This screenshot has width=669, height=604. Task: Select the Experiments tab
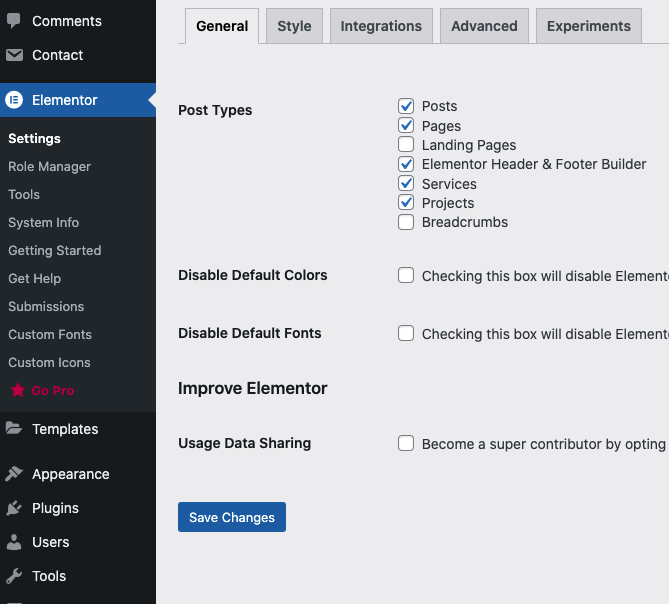click(589, 26)
